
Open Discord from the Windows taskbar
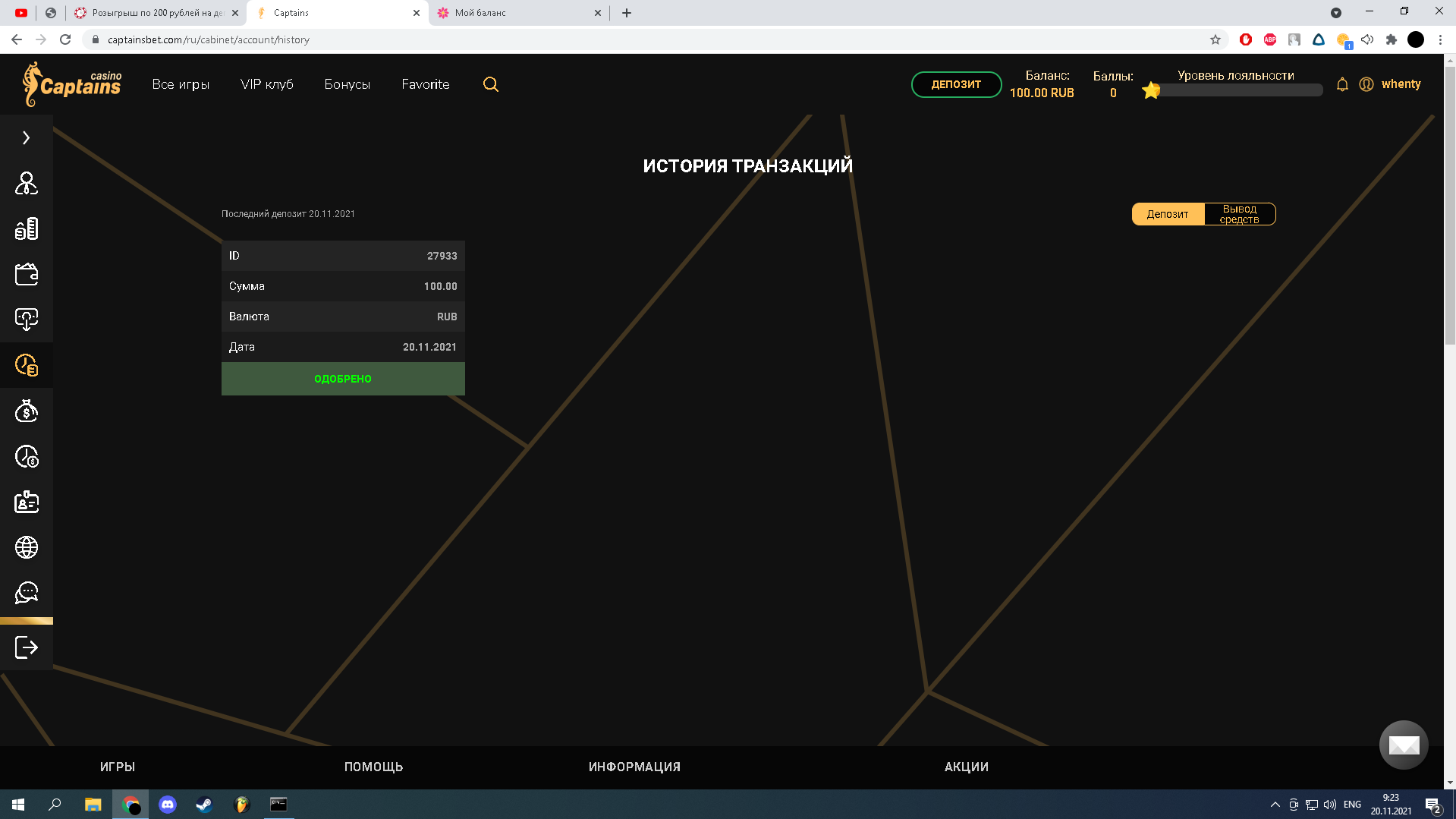pyautogui.click(x=168, y=805)
